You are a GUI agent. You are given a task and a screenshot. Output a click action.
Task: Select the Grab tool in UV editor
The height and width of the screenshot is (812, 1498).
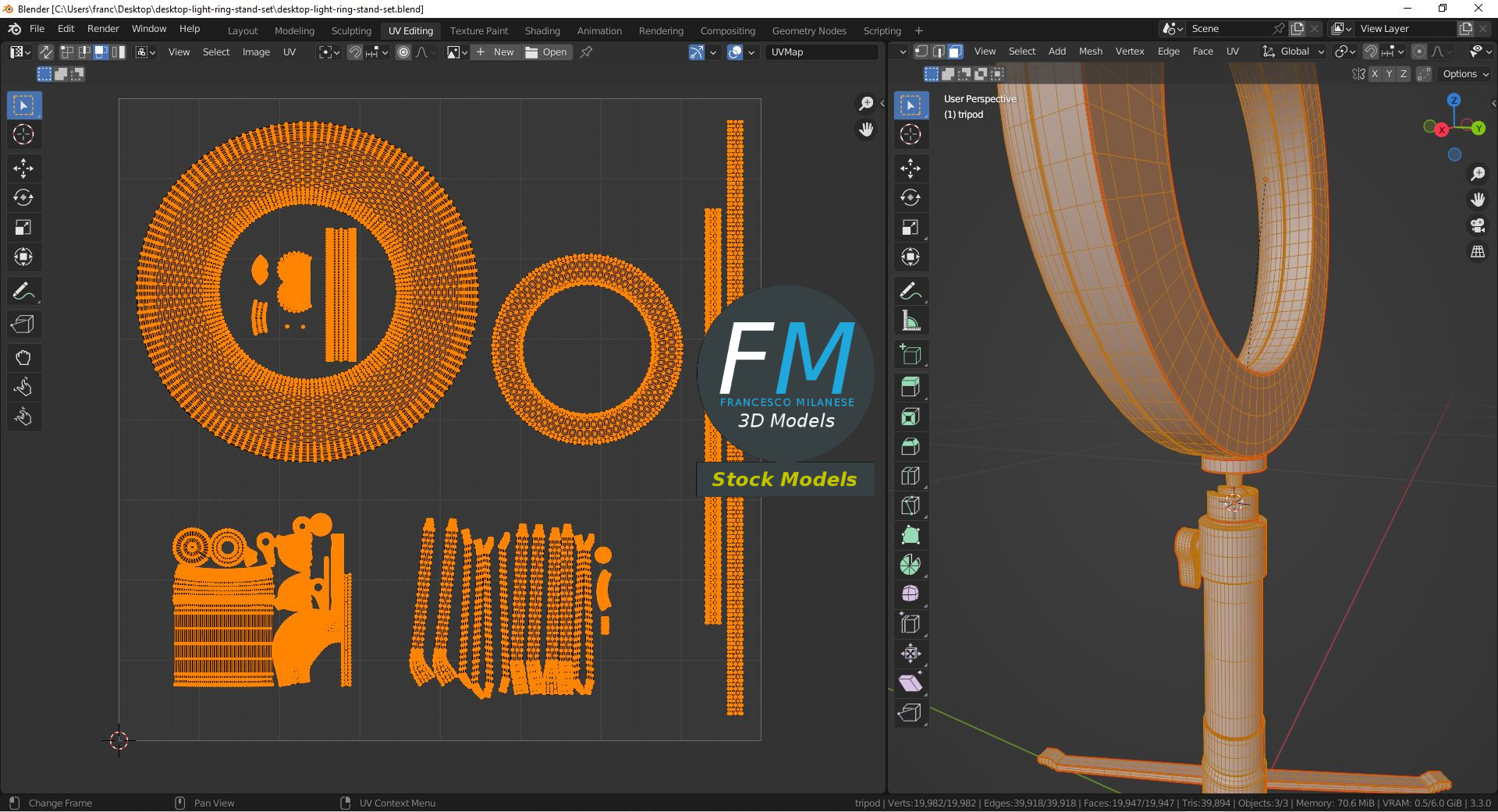23,358
